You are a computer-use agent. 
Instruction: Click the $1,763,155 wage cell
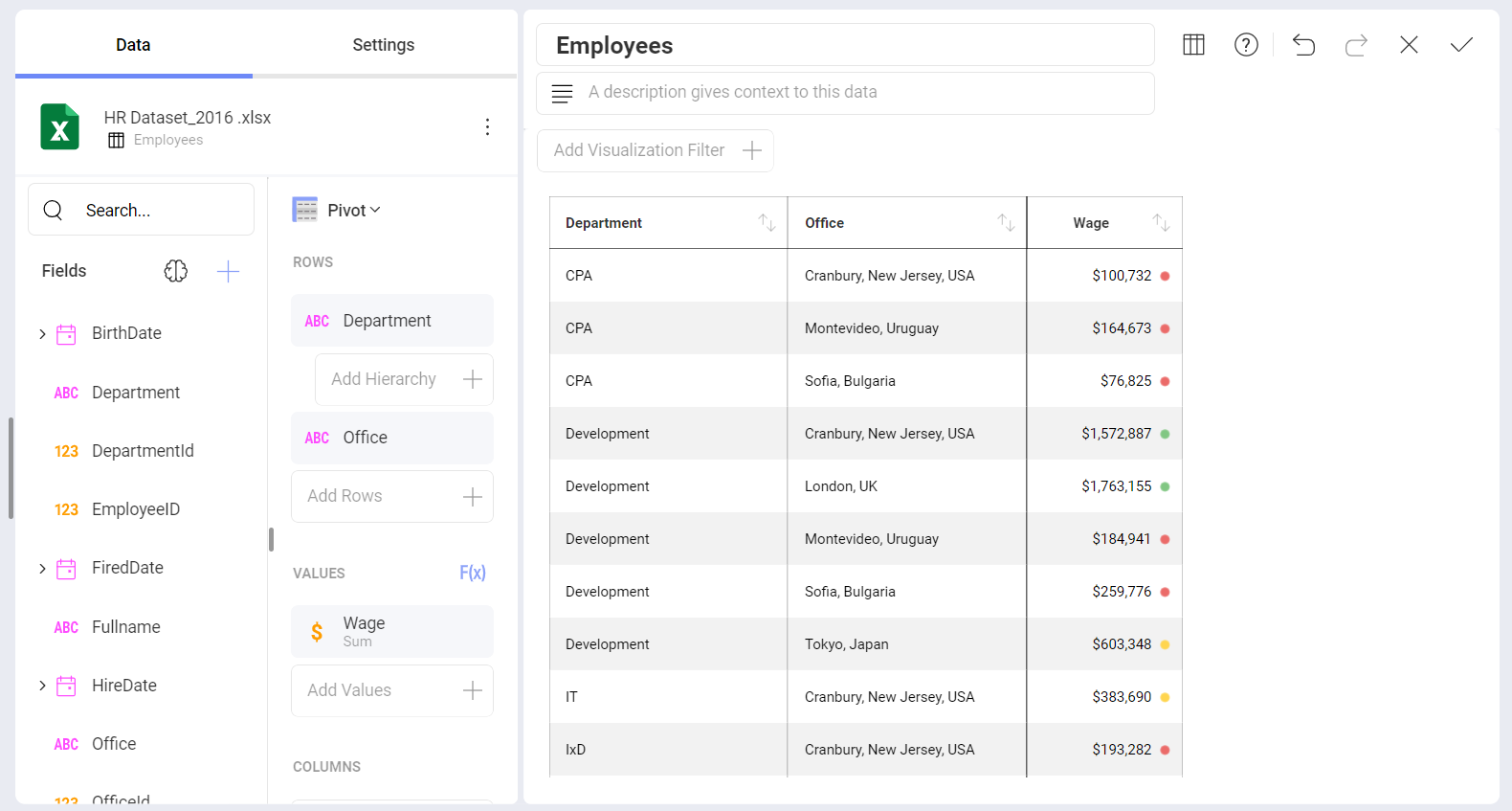pos(1104,486)
